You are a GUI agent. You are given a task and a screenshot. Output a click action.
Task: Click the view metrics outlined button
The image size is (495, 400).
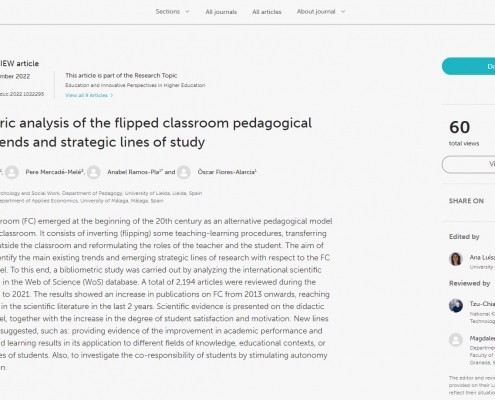point(468,164)
